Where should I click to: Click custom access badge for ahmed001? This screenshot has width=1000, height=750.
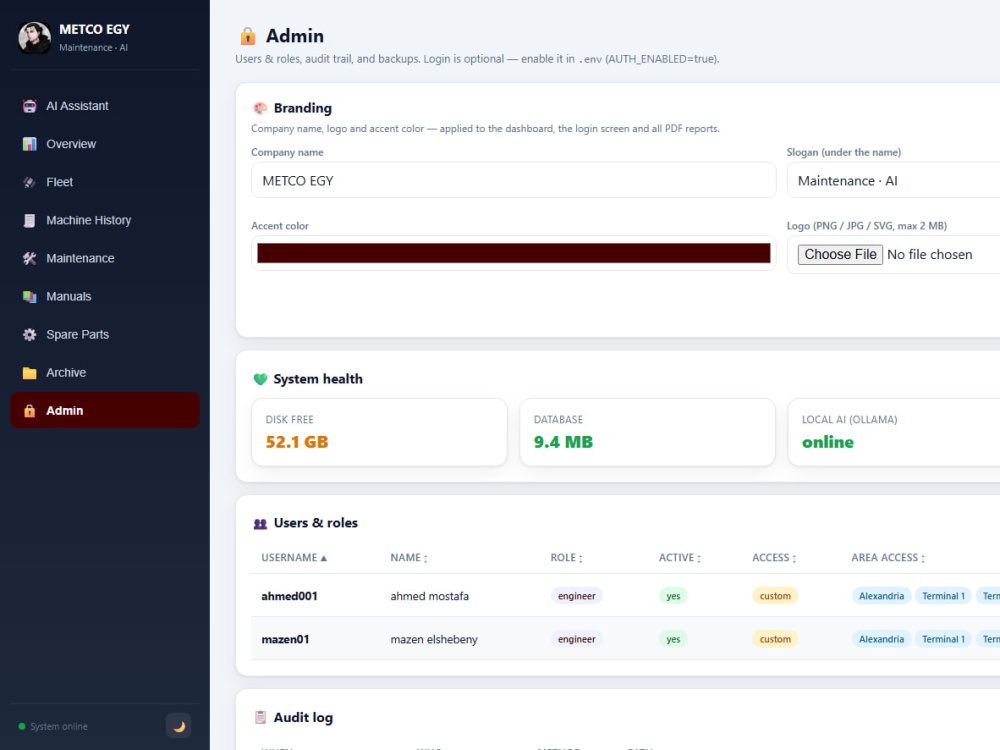775,596
